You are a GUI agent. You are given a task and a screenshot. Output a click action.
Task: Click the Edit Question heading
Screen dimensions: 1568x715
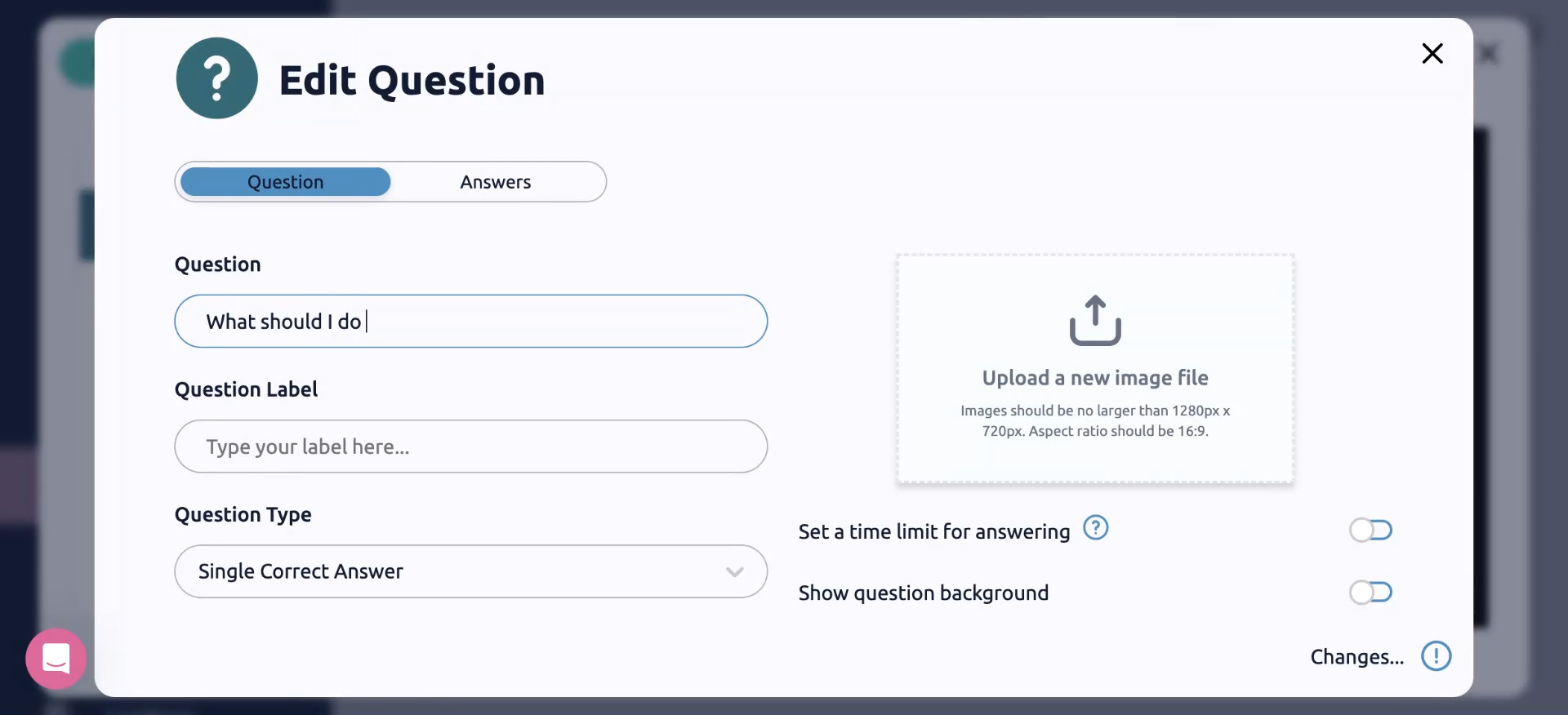point(412,81)
